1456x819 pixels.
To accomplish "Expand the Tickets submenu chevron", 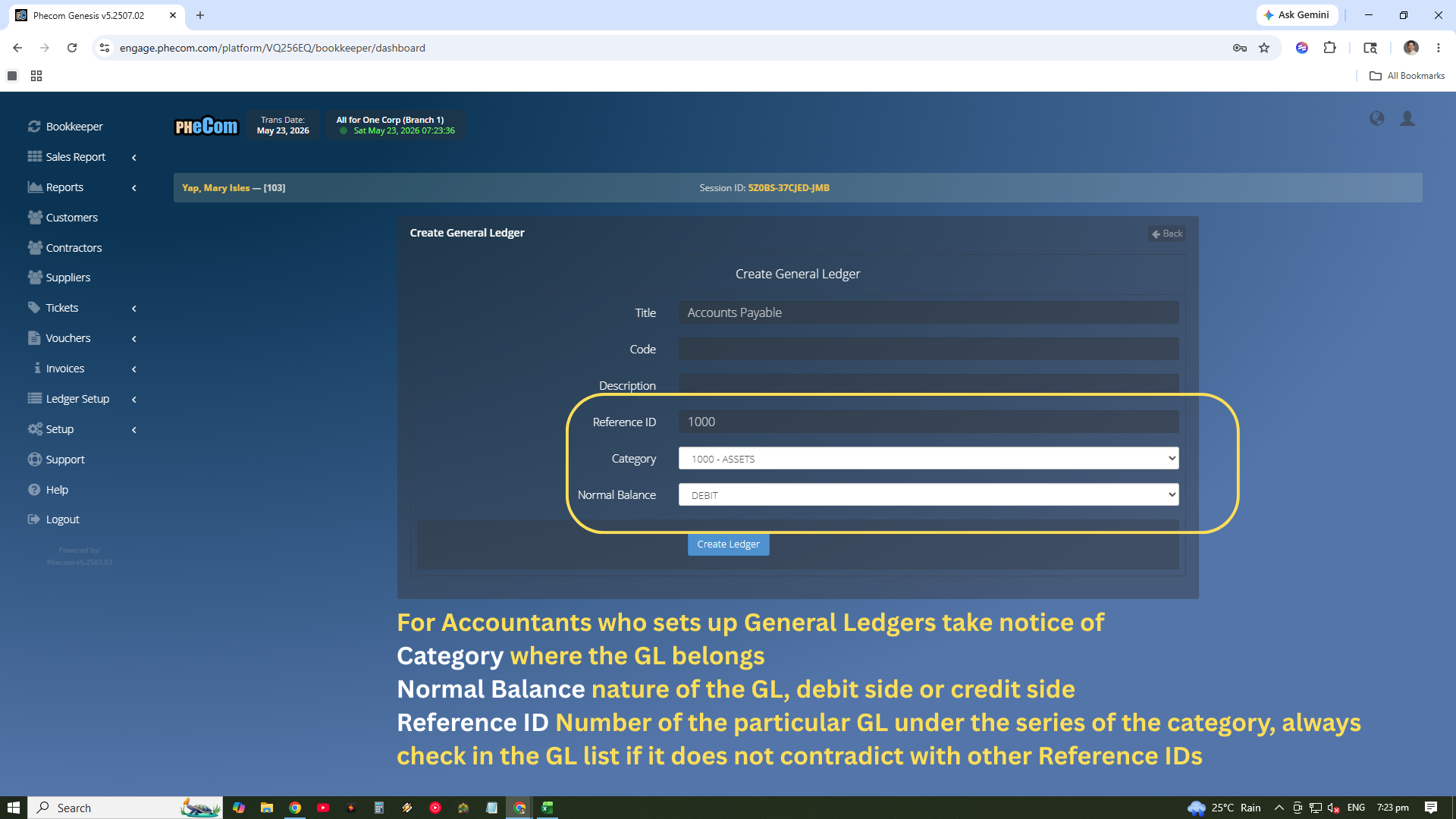I will coord(134,309).
